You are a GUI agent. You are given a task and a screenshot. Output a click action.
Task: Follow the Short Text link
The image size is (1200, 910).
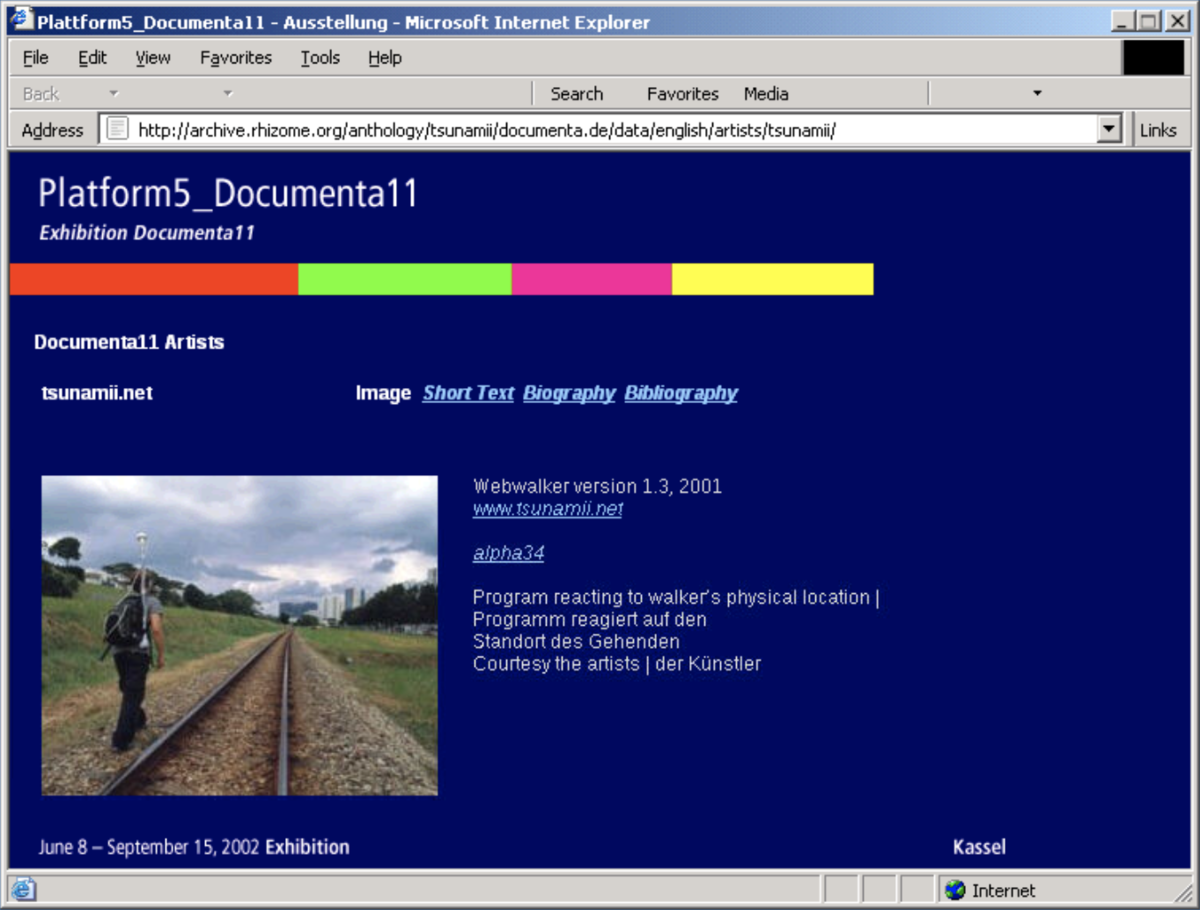click(x=467, y=393)
